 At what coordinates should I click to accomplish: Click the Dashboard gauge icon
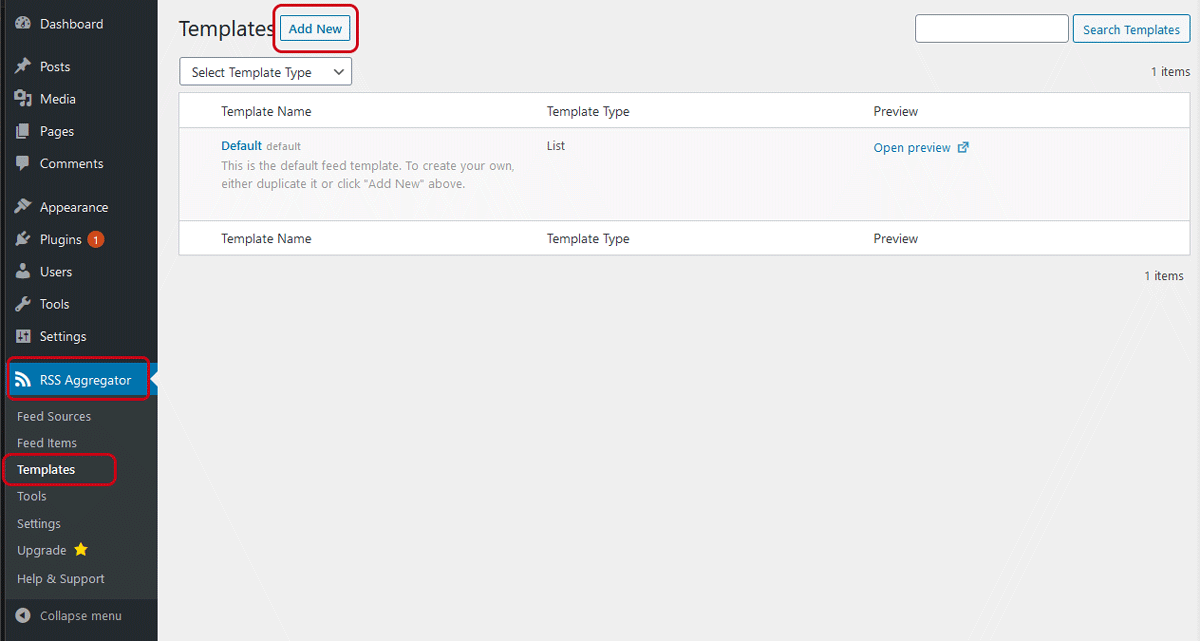pos(23,24)
